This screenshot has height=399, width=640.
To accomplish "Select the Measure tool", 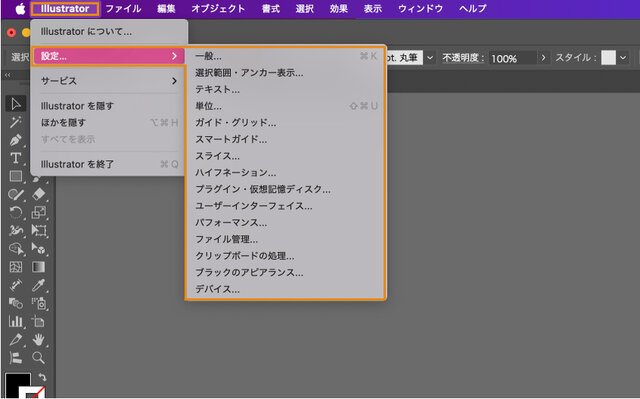I will [x=16, y=285].
